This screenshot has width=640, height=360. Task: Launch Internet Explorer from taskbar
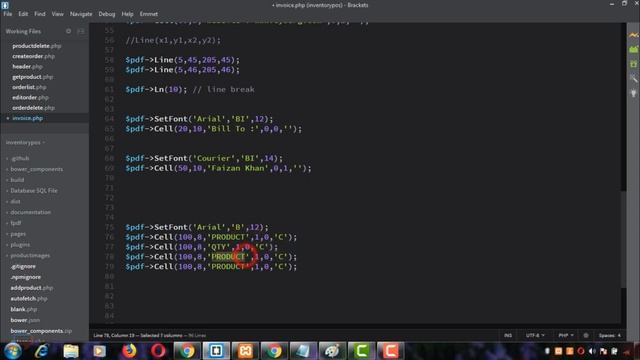coord(41,351)
